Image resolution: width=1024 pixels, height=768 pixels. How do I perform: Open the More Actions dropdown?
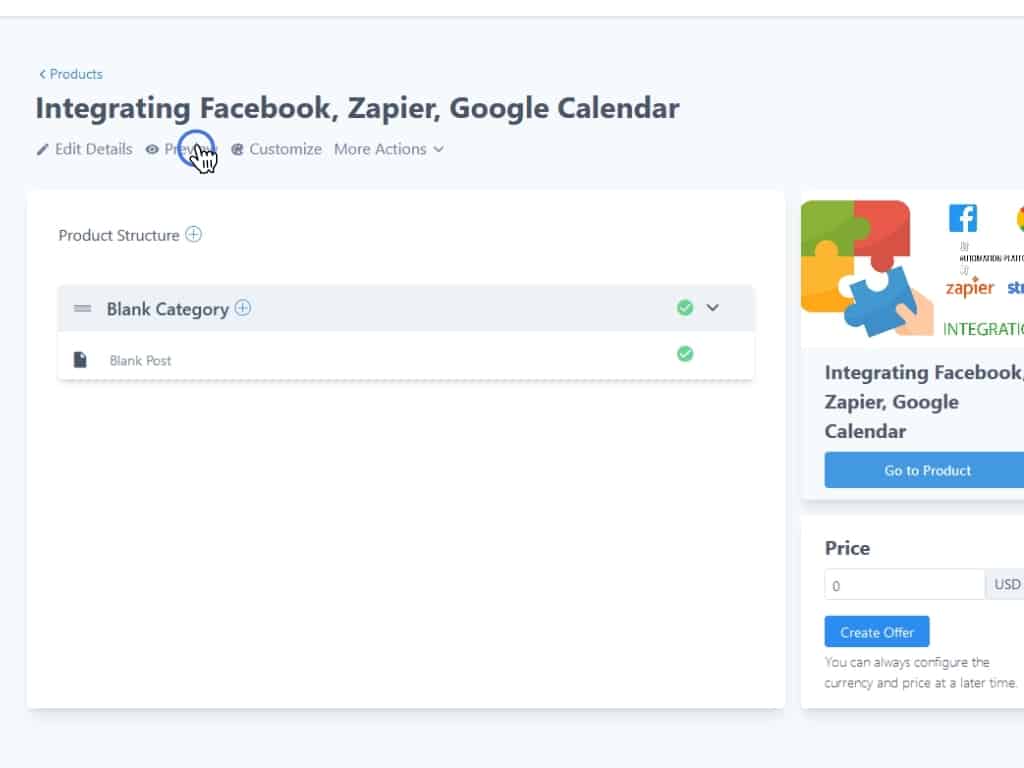(389, 149)
